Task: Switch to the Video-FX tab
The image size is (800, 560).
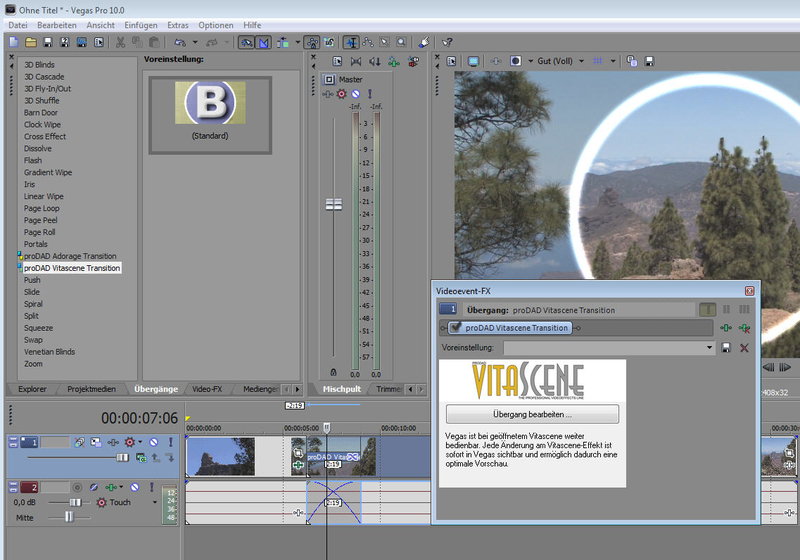Action: click(x=207, y=389)
